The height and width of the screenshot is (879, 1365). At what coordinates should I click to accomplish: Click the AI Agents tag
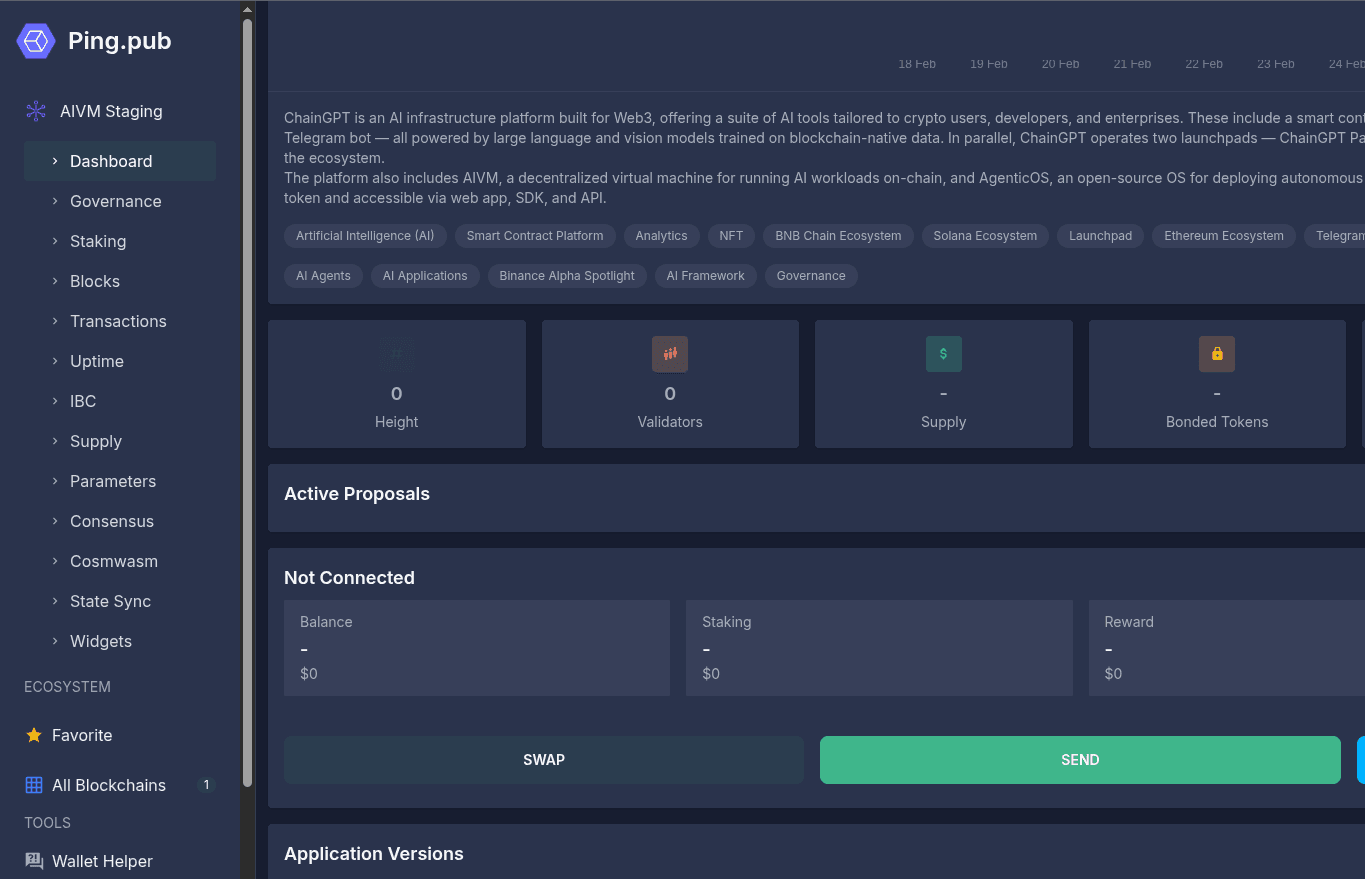point(323,276)
